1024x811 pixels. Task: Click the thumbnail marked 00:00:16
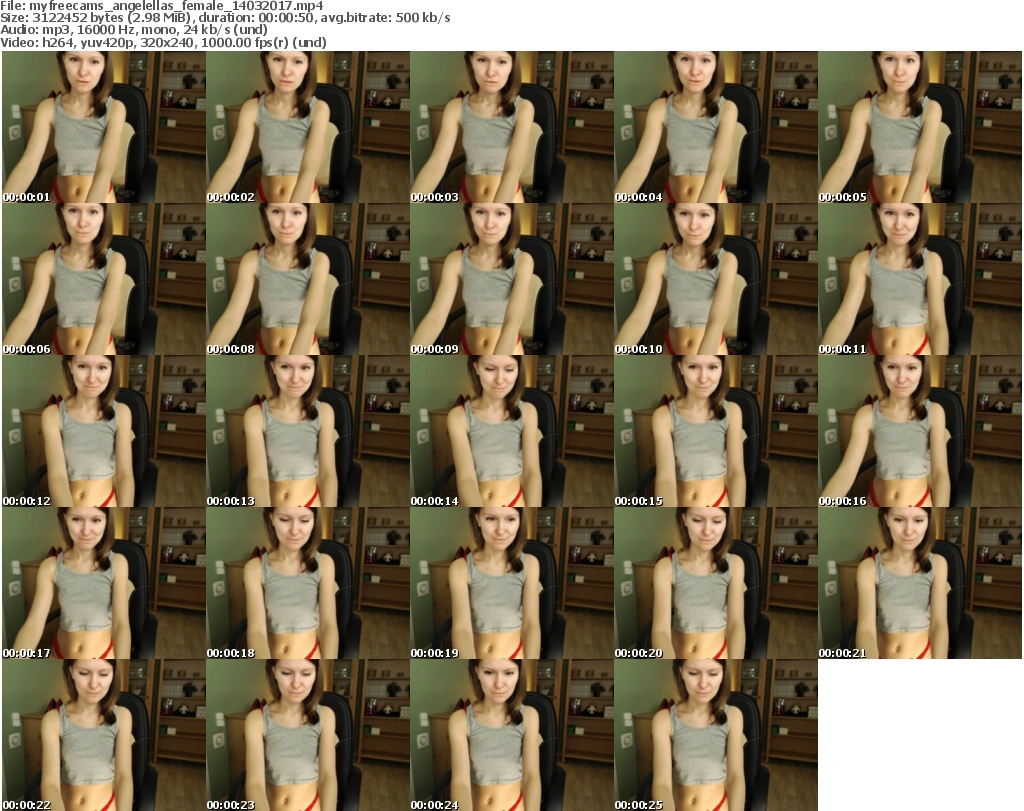point(920,432)
